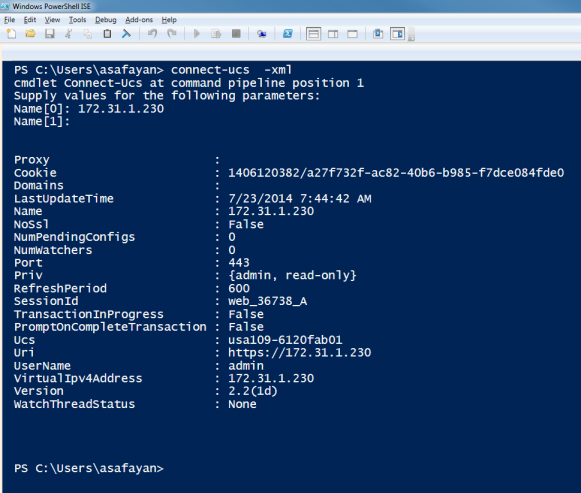Undo last action with the undo arrow
Image resolution: width=581 pixels, height=493 pixels.
pos(152,34)
